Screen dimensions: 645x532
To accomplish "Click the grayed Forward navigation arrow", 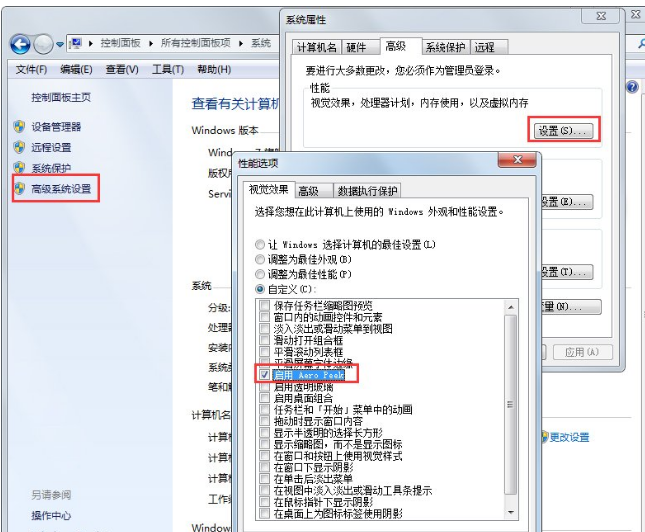I will pyautogui.click(x=43, y=44).
